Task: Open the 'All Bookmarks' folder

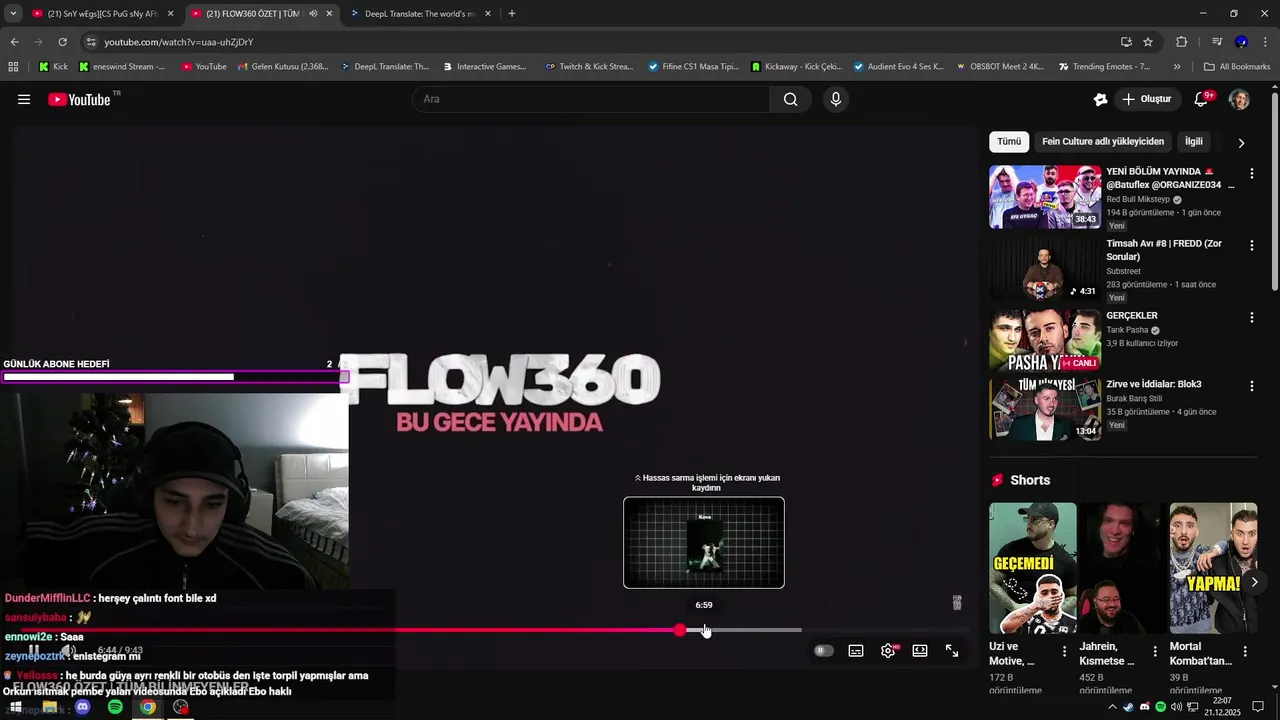Action: (x=1237, y=67)
